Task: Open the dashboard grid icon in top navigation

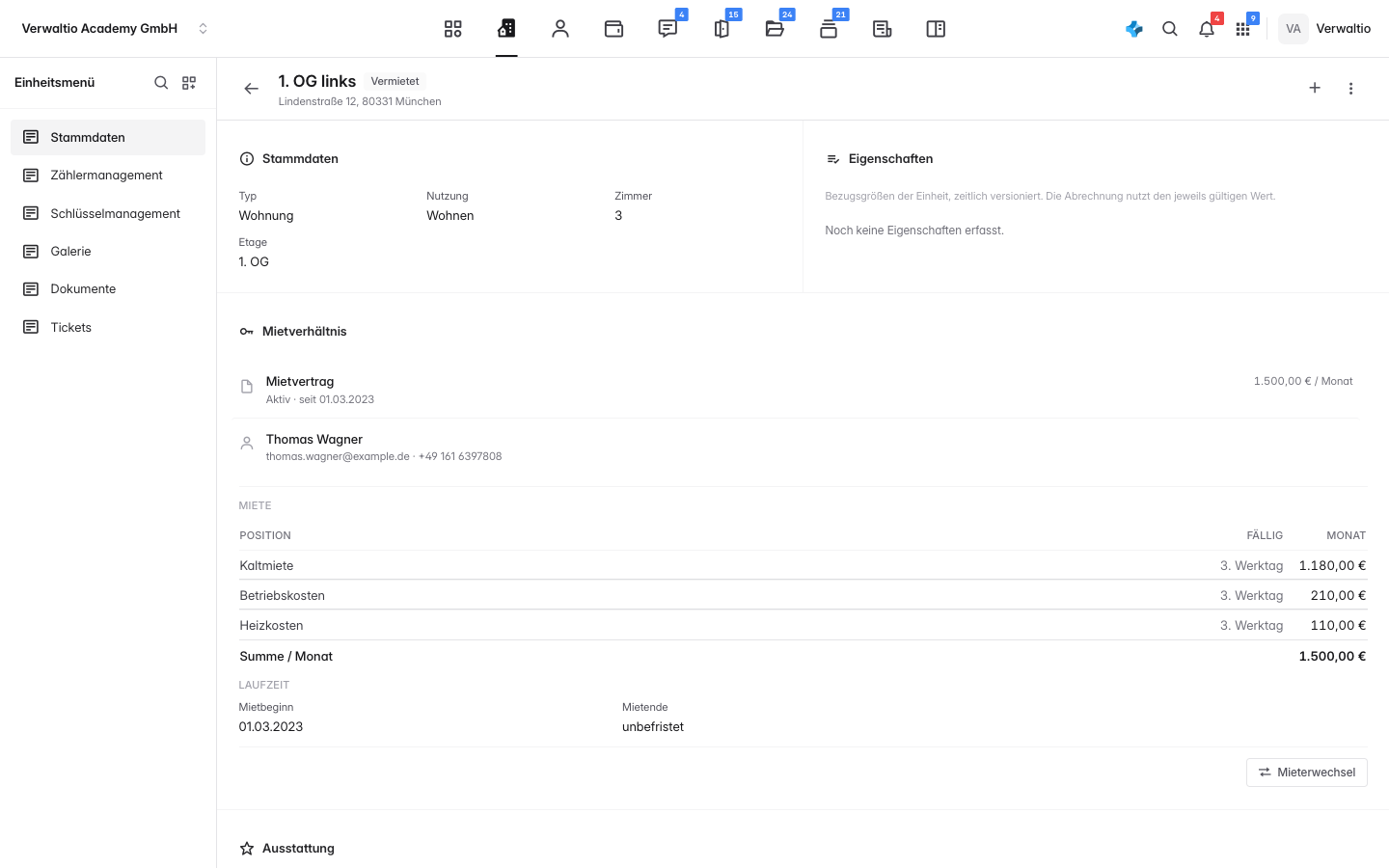Action: [452, 29]
